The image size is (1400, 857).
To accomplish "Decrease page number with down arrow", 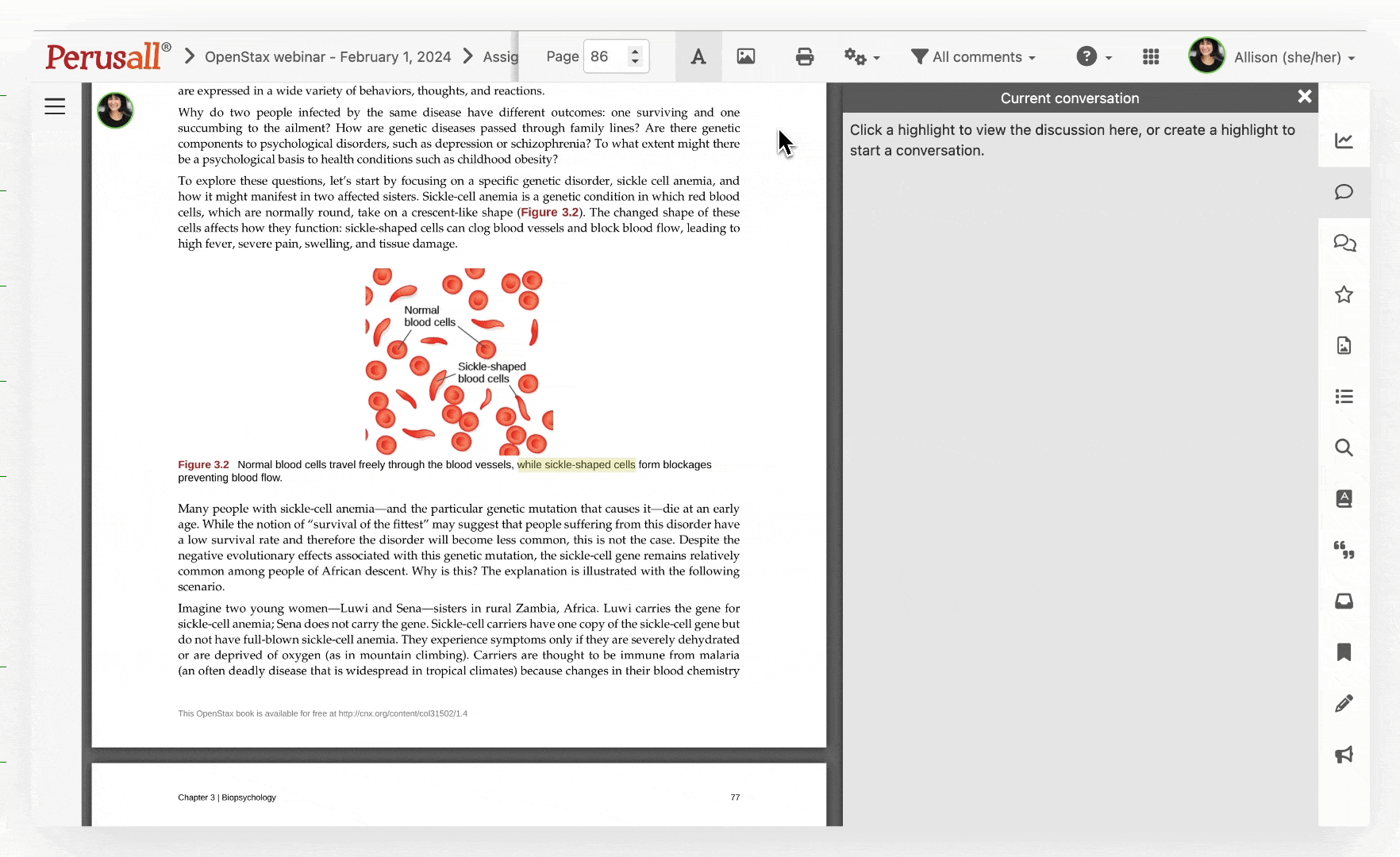I will point(635,62).
